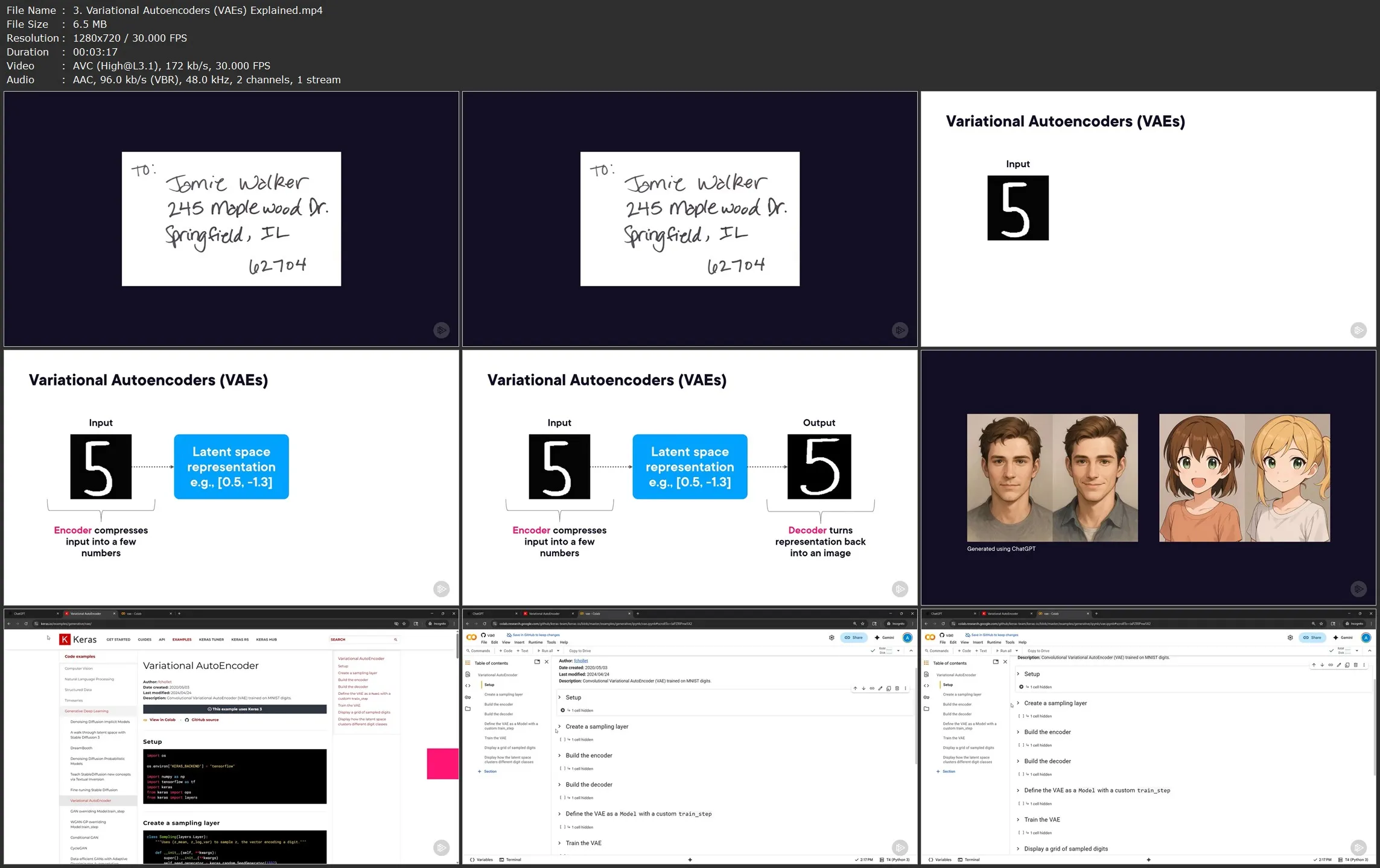Open KERAS HUB on the Keras navigation bar
Viewport: 1380px width, 868px height.
coord(266,639)
